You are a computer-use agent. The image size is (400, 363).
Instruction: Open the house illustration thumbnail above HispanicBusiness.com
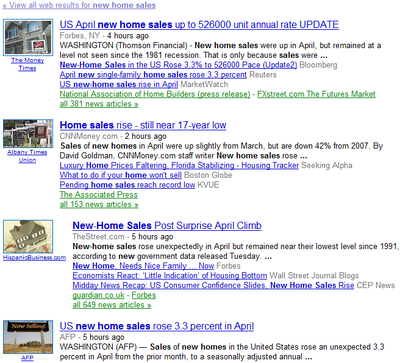pos(28,236)
